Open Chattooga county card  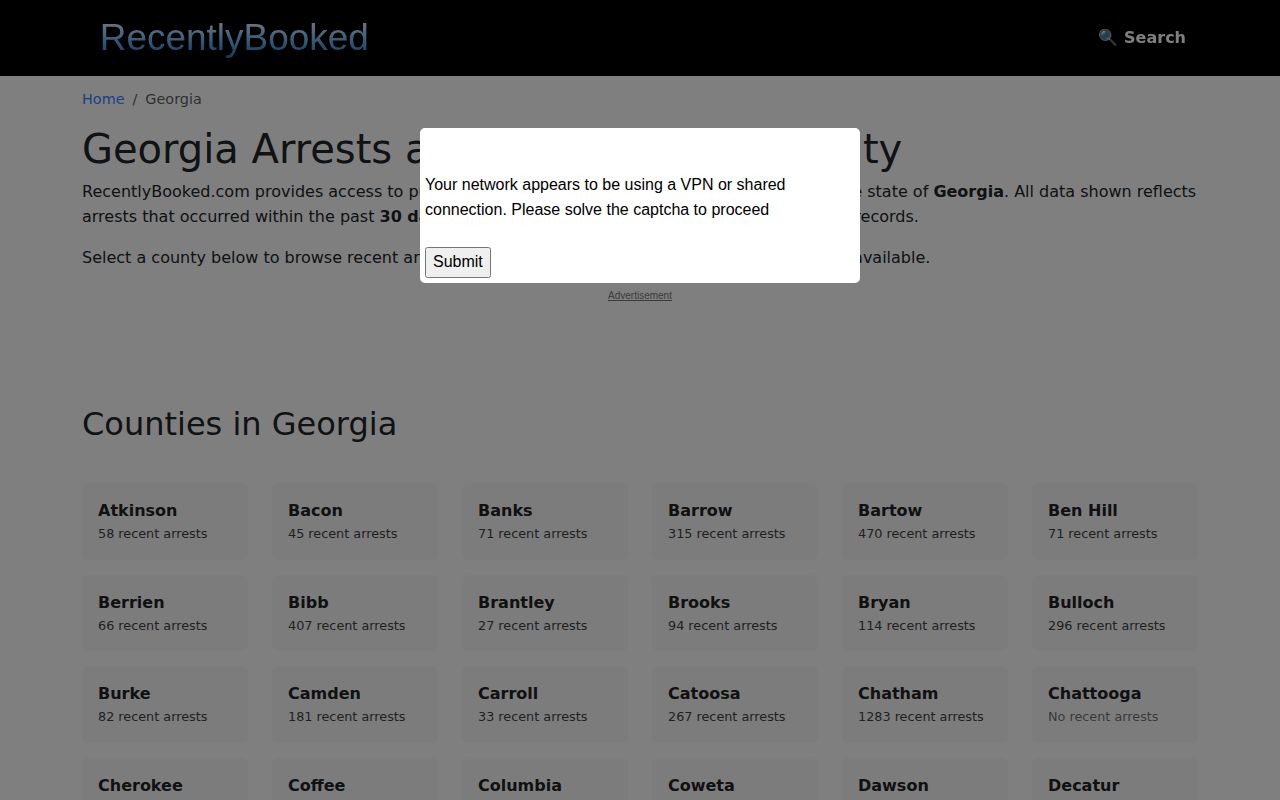[x=1115, y=704]
